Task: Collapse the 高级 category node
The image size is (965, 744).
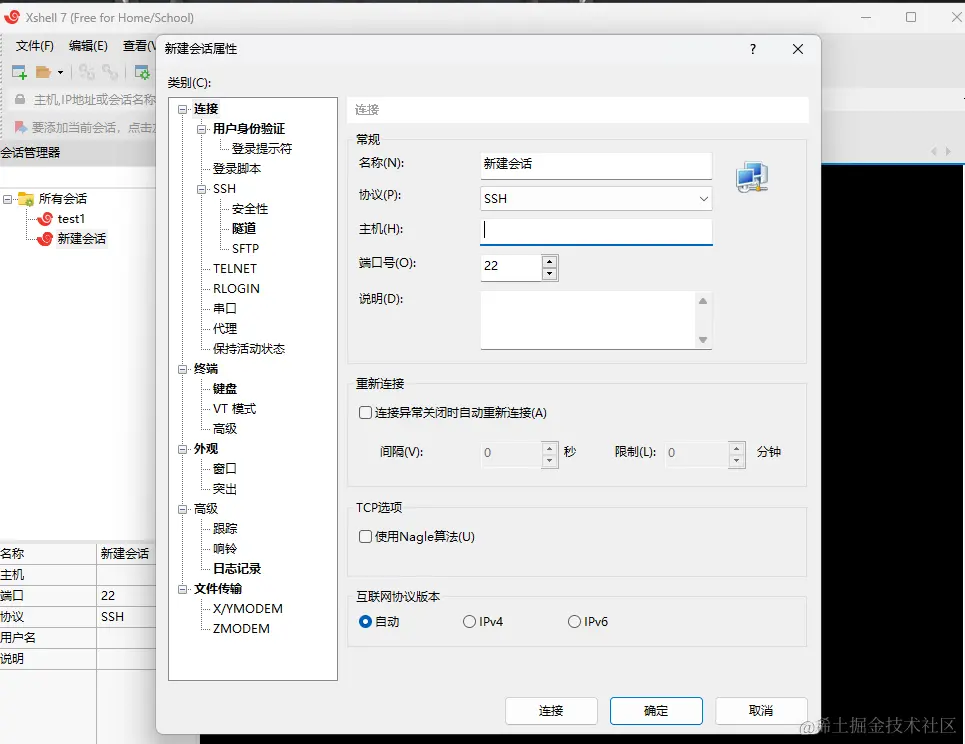Action: coord(182,510)
